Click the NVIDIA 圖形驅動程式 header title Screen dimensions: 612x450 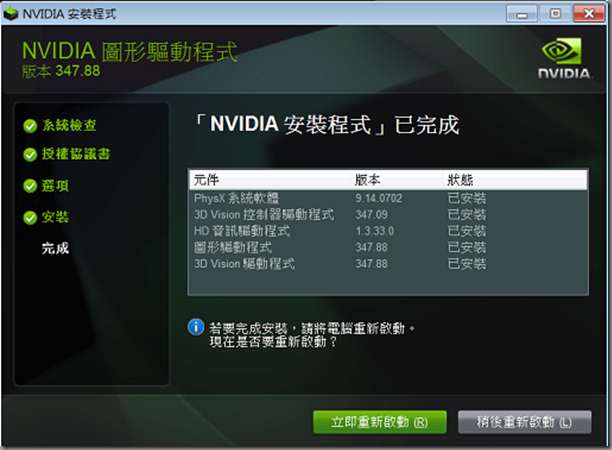pos(130,52)
